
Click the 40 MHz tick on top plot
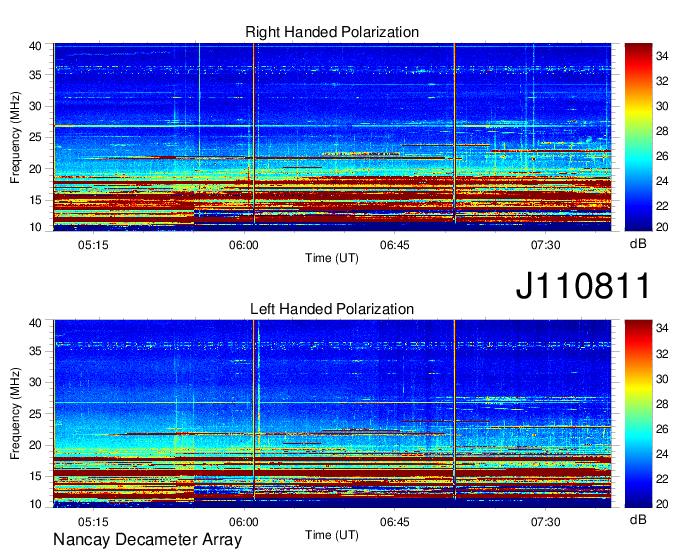click(x=36, y=46)
